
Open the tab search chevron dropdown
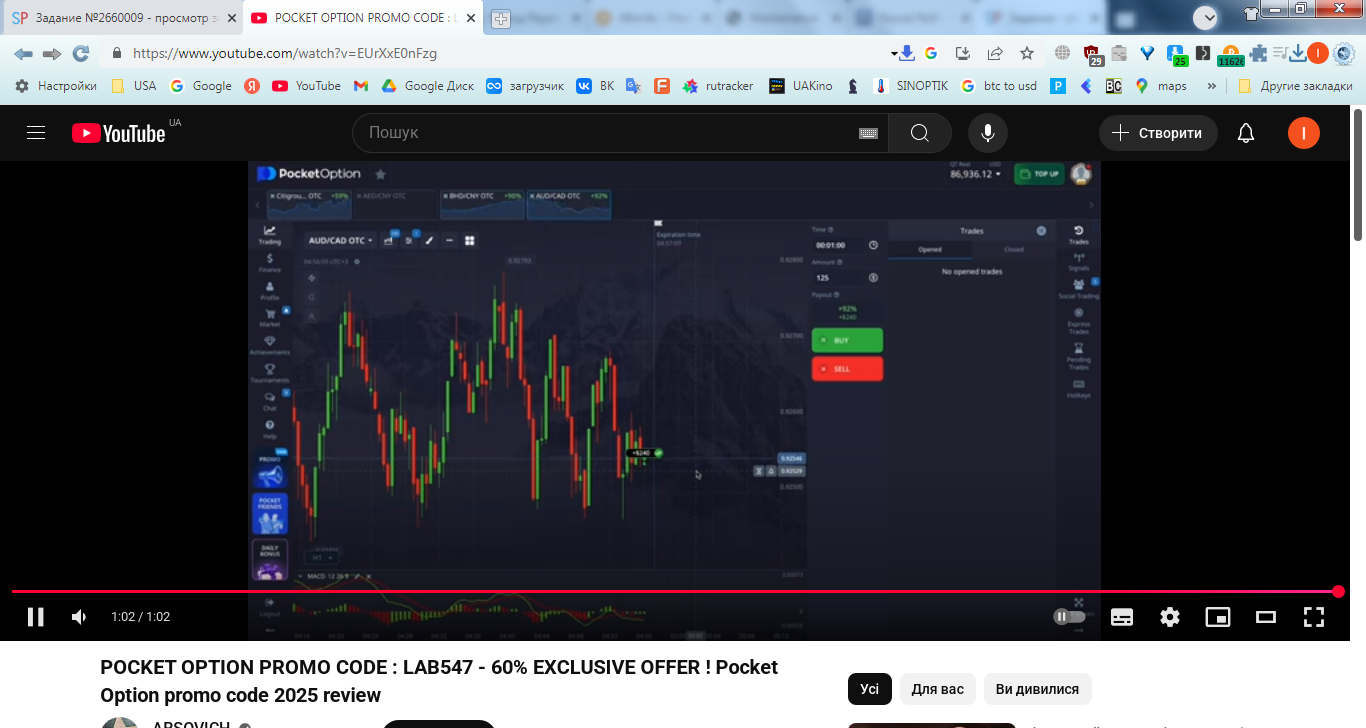click(x=1206, y=17)
